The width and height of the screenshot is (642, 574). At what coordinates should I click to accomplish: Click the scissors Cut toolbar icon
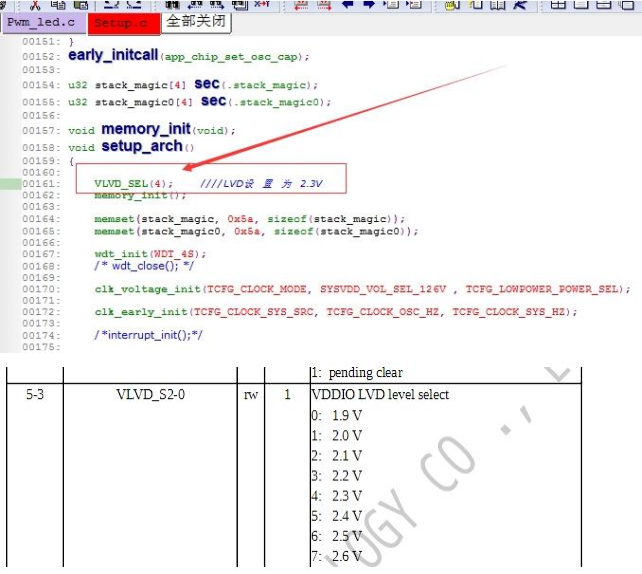coord(35,5)
